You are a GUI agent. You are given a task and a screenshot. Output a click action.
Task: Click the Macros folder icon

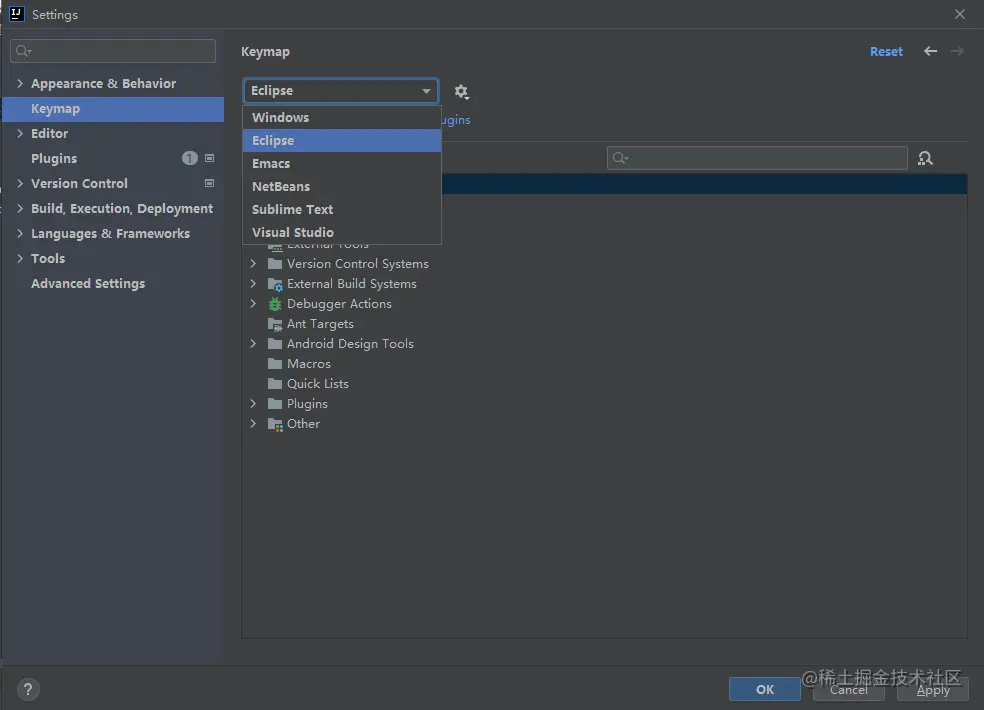[275, 364]
